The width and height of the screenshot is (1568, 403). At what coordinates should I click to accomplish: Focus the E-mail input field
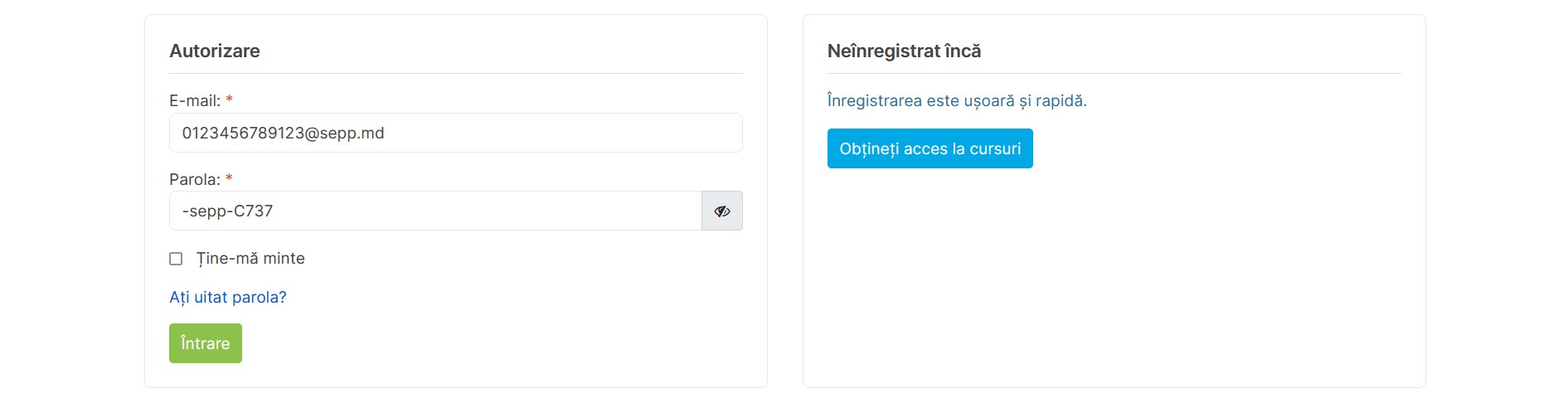click(x=456, y=133)
